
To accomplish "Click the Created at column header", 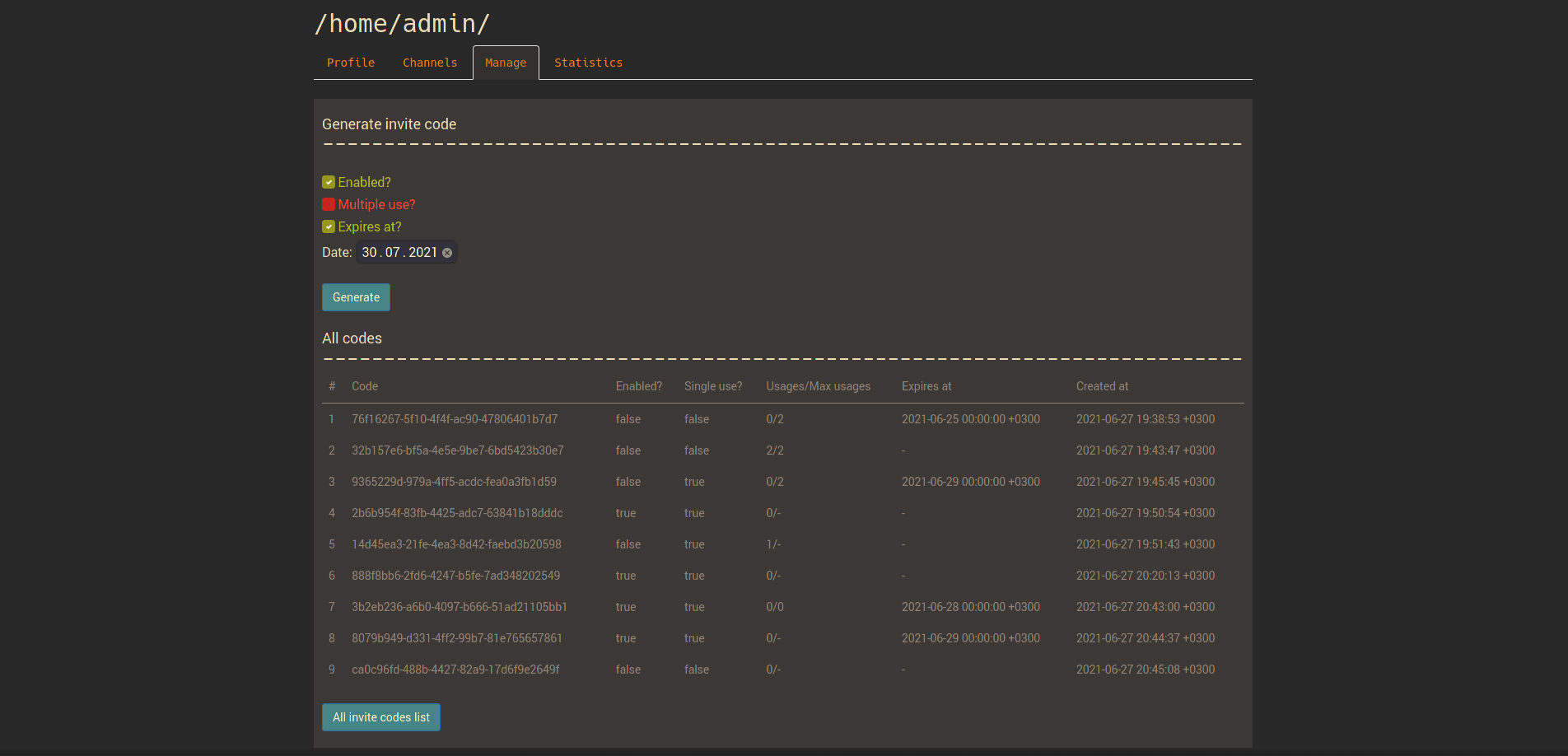I will pyautogui.click(x=1102, y=386).
